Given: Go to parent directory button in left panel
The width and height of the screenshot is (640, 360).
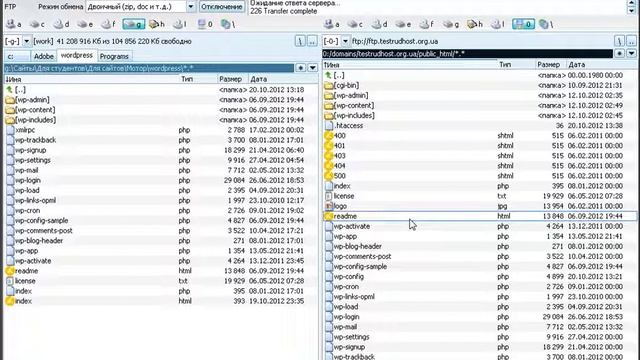Looking at the screenshot, I should point(312,41).
